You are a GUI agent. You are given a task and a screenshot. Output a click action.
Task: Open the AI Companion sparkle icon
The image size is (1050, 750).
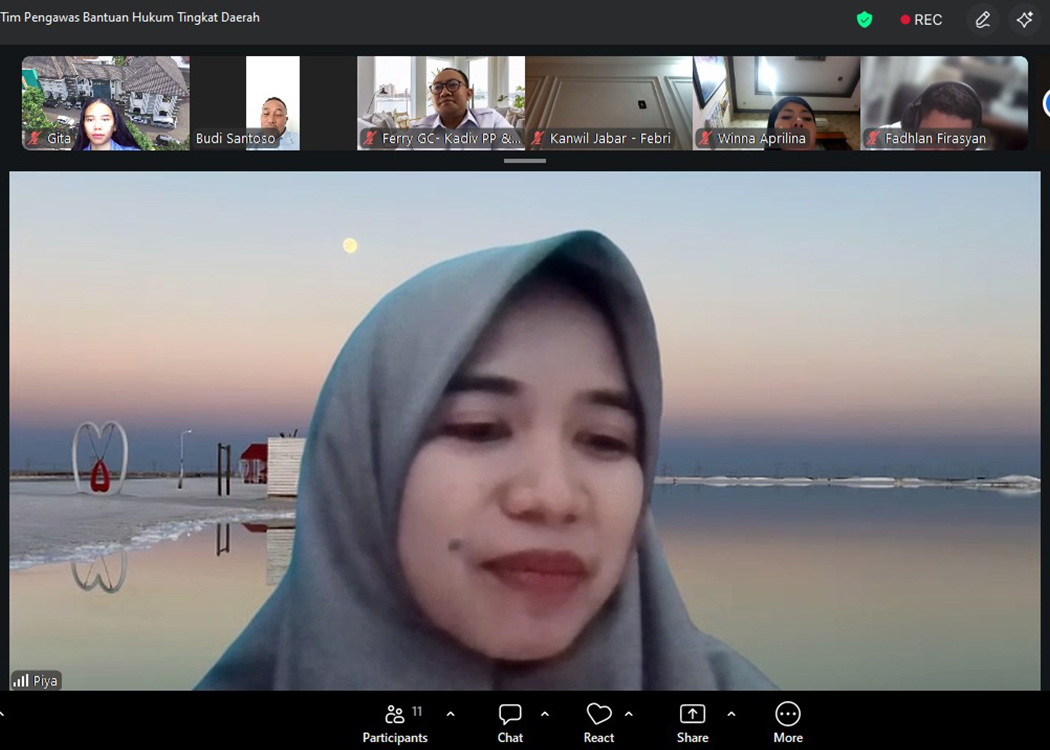pos(1024,20)
